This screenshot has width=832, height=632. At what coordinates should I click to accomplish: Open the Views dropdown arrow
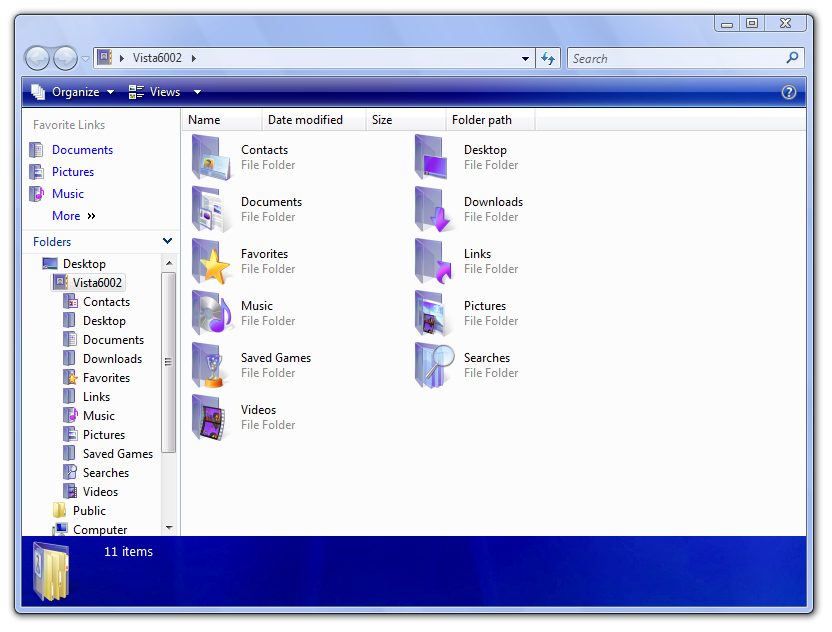point(197,92)
